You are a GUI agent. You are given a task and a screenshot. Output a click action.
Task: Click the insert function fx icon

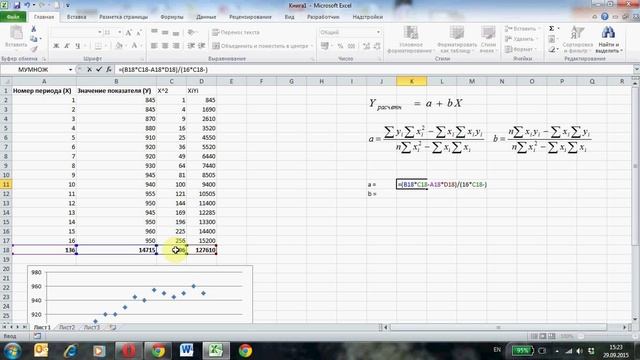[x=109, y=70]
